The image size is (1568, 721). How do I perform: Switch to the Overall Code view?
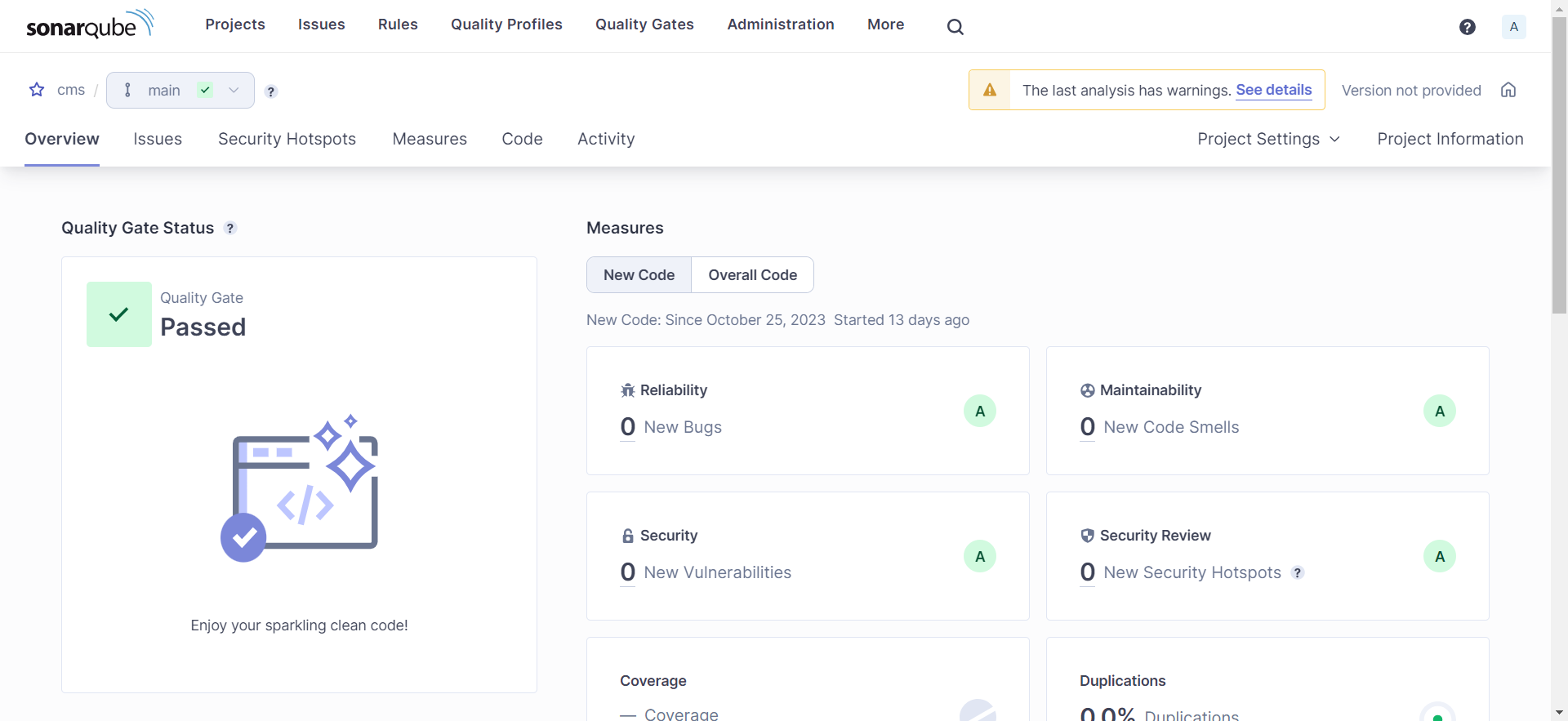point(752,275)
